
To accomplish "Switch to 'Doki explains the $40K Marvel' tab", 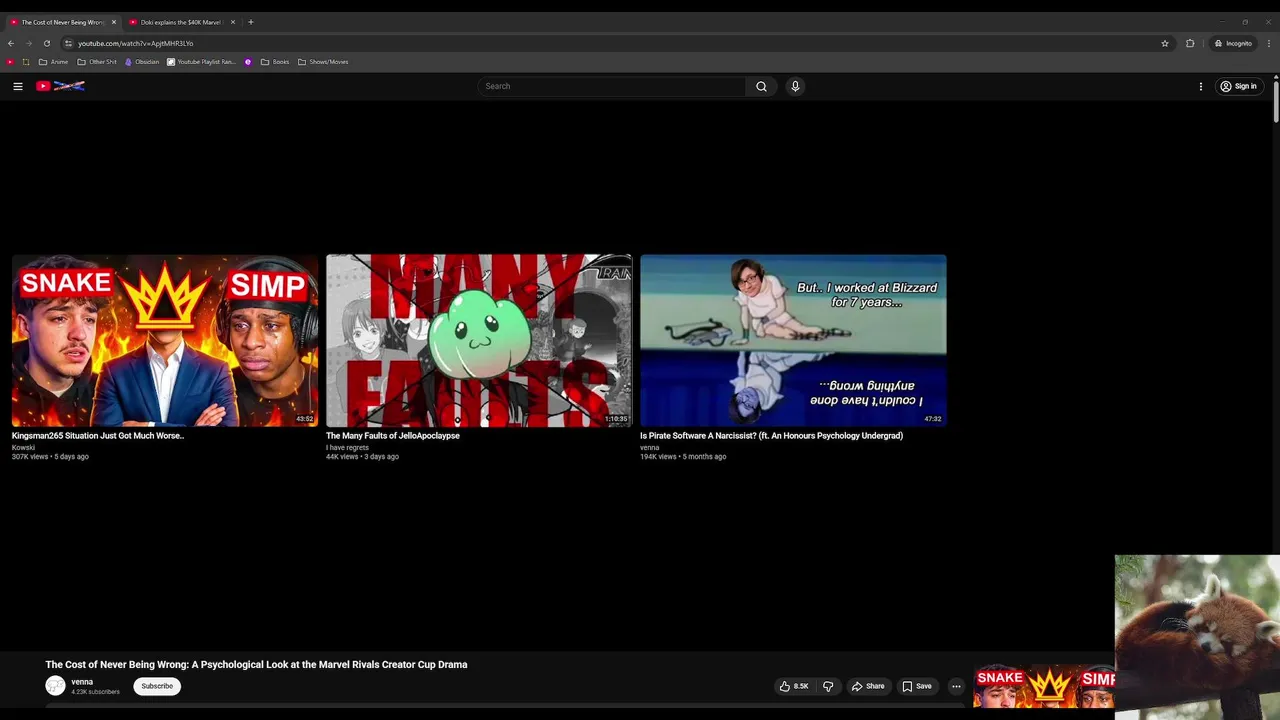I will 180,22.
